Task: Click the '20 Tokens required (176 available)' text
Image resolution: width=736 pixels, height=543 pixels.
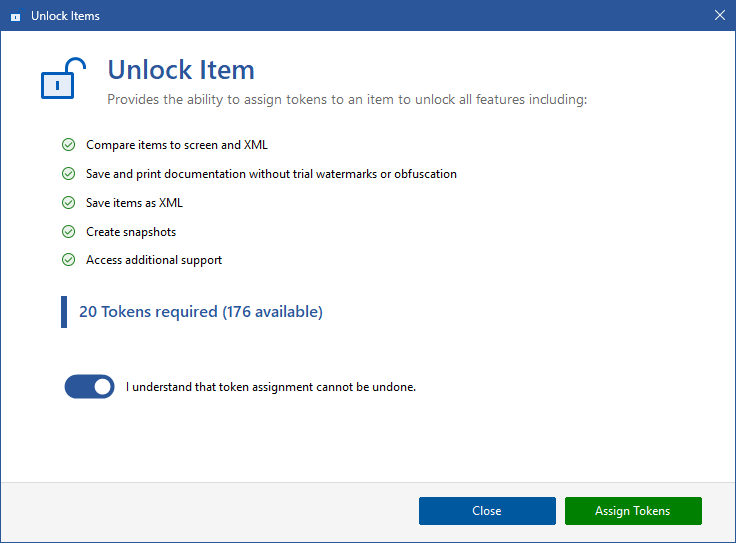Action: coord(201,312)
